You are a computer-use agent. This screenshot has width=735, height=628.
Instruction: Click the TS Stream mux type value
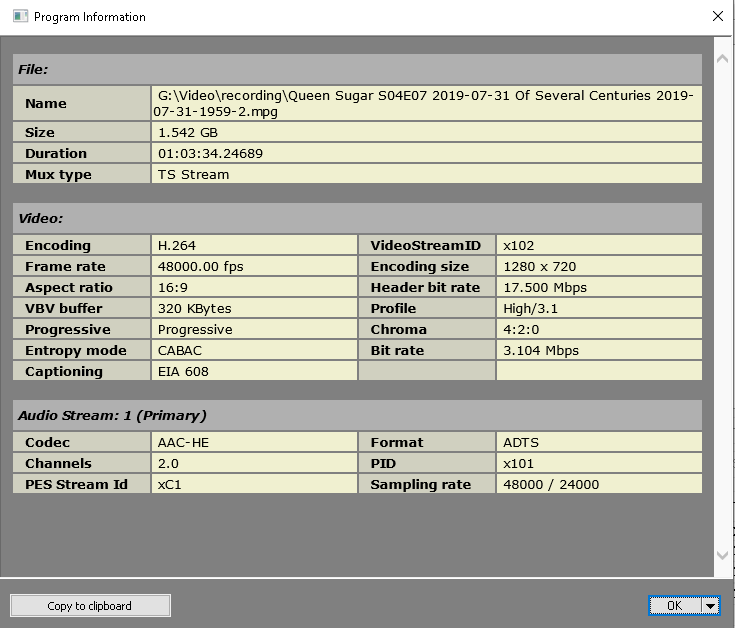pos(193,174)
